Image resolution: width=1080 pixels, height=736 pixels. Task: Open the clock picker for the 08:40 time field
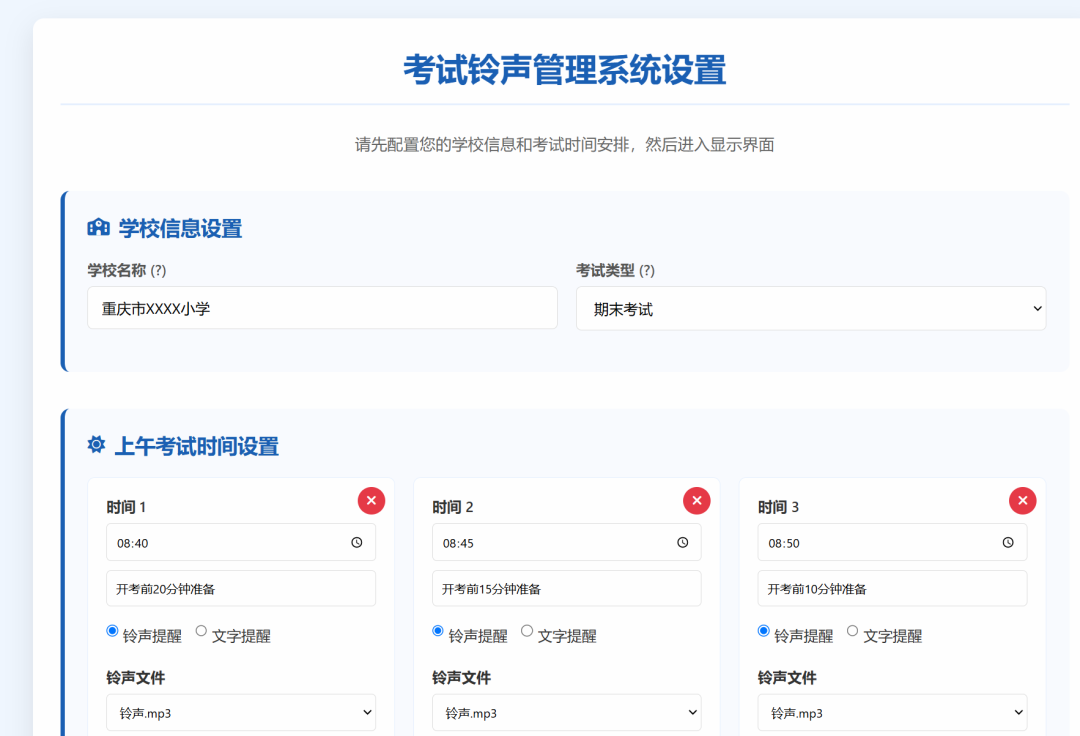tap(356, 542)
